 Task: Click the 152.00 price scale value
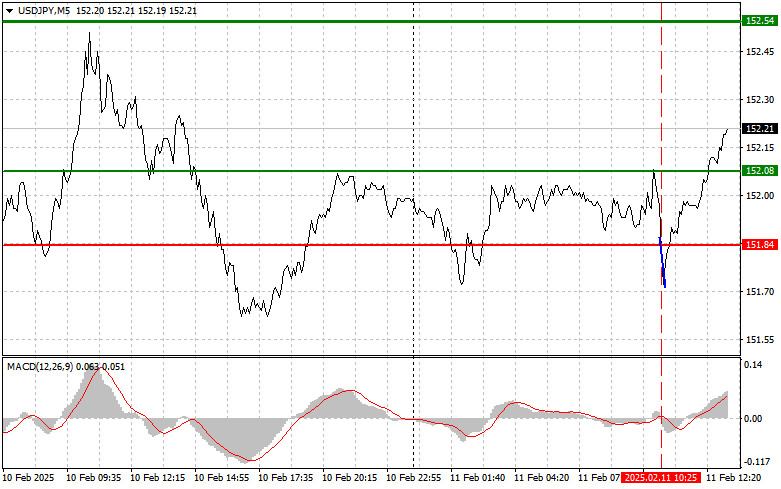pos(760,196)
